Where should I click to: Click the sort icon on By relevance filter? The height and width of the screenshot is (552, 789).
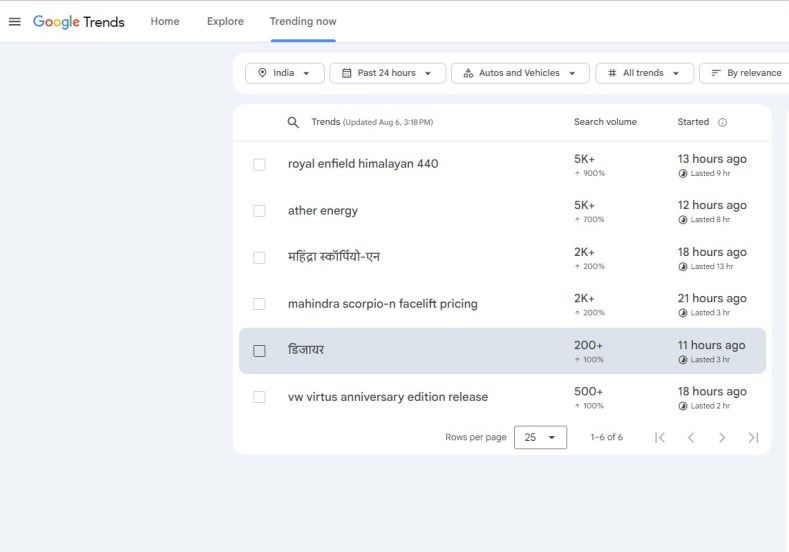[716, 73]
